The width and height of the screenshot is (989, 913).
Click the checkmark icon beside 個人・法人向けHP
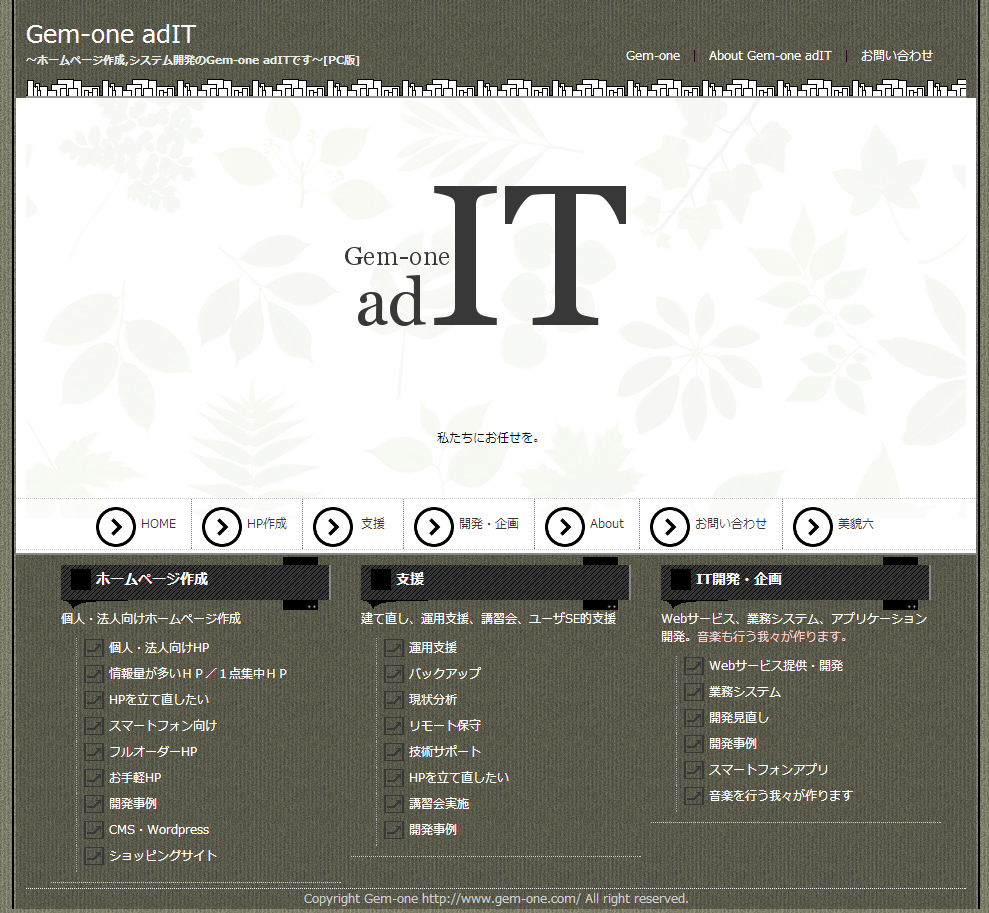[x=94, y=648]
